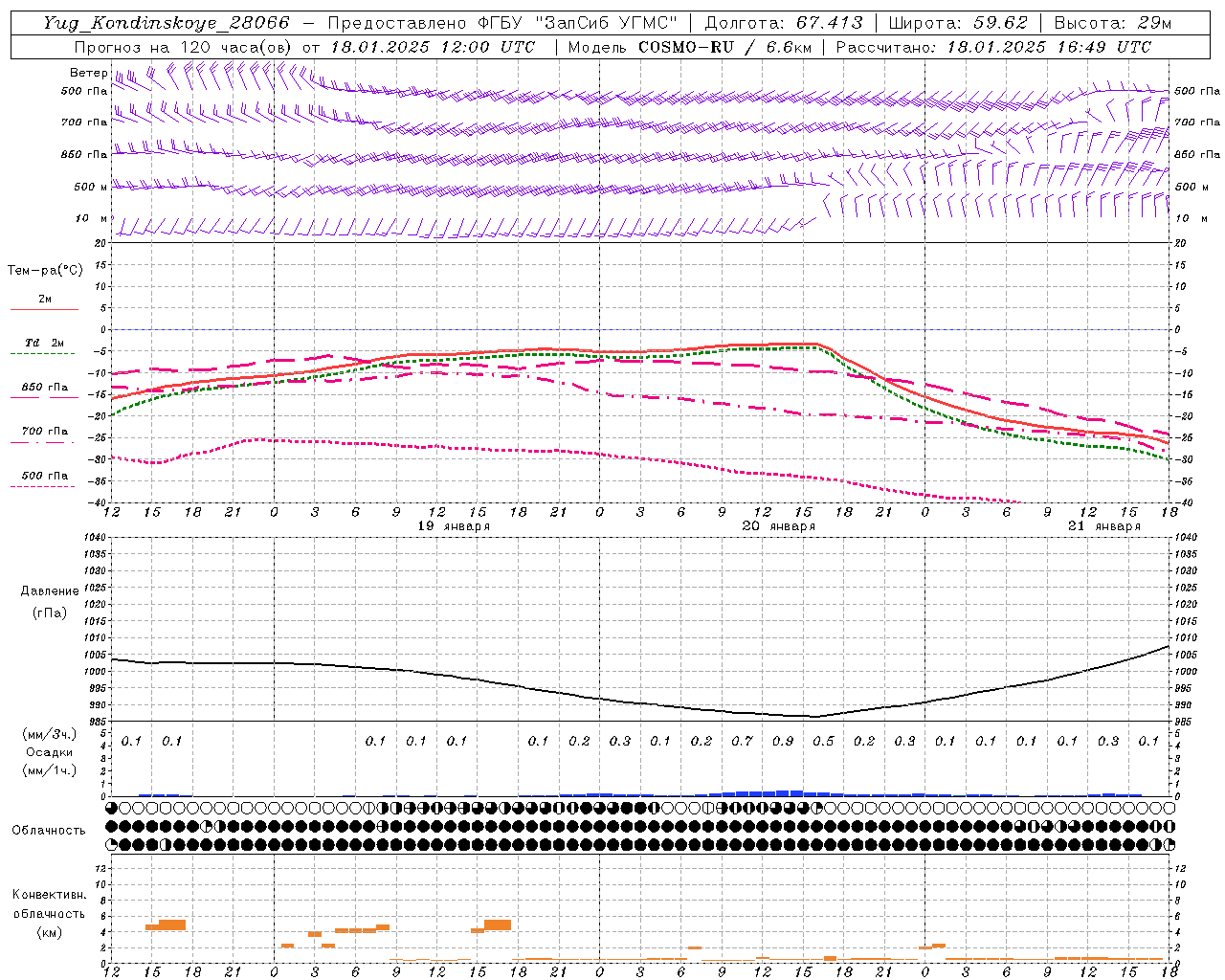
Task: Click the station title Yug_Kondinskoye_28066
Action: click(x=167, y=23)
